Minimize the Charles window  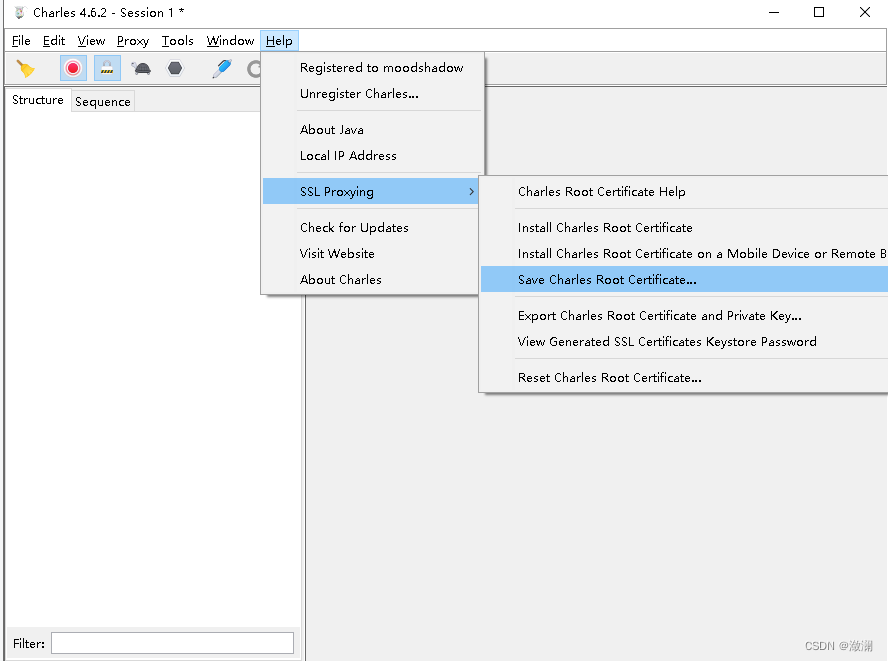tap(774, 12)
